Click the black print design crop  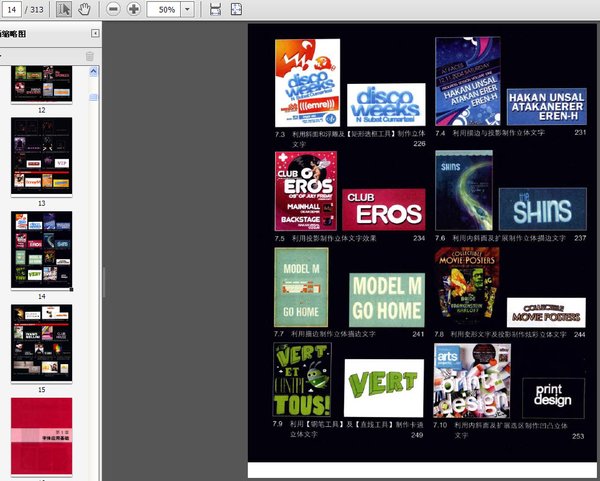pos(553,398)
